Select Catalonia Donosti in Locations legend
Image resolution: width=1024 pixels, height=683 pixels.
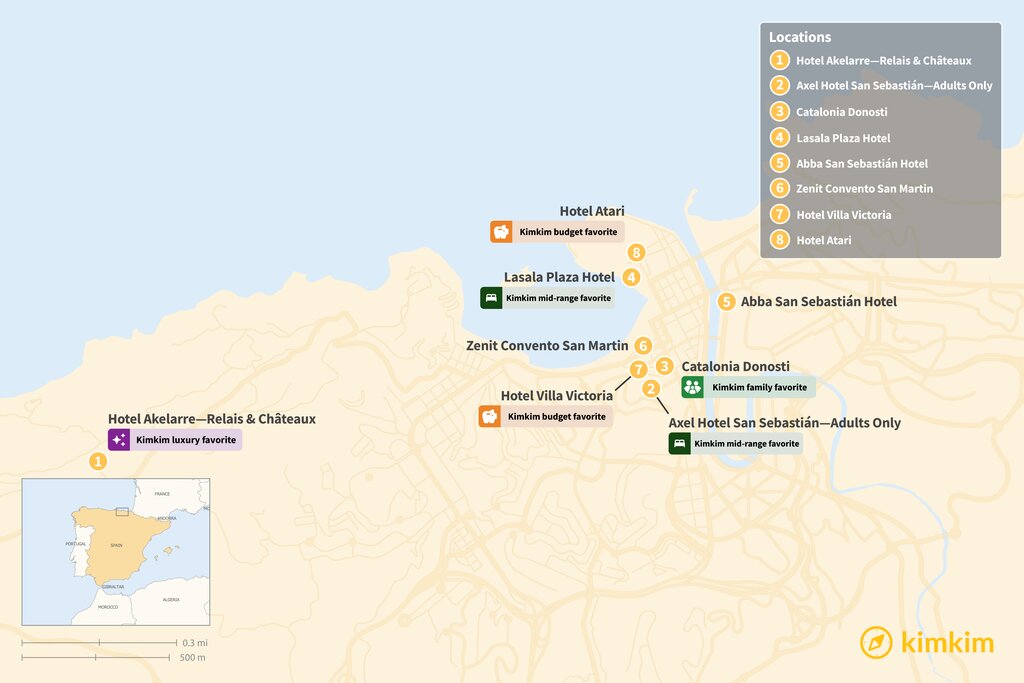tap(841, 112)
